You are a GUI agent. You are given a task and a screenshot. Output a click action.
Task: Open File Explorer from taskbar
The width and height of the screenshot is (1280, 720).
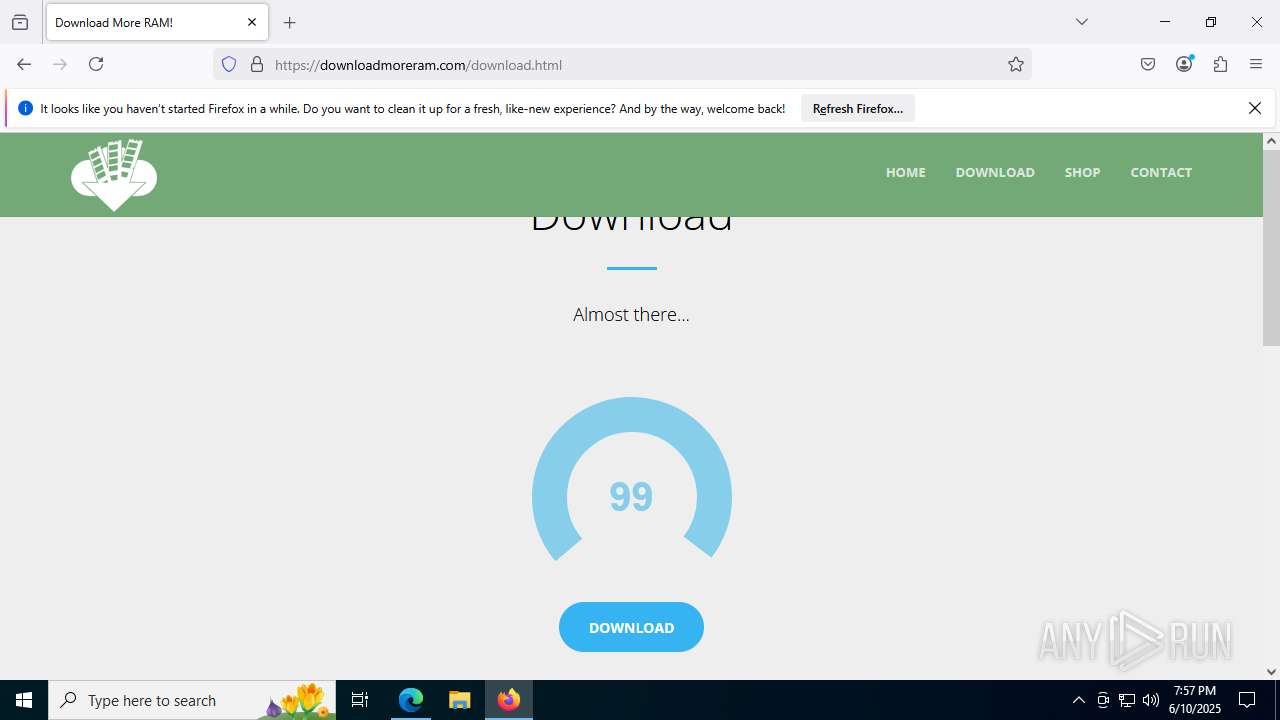459,700
